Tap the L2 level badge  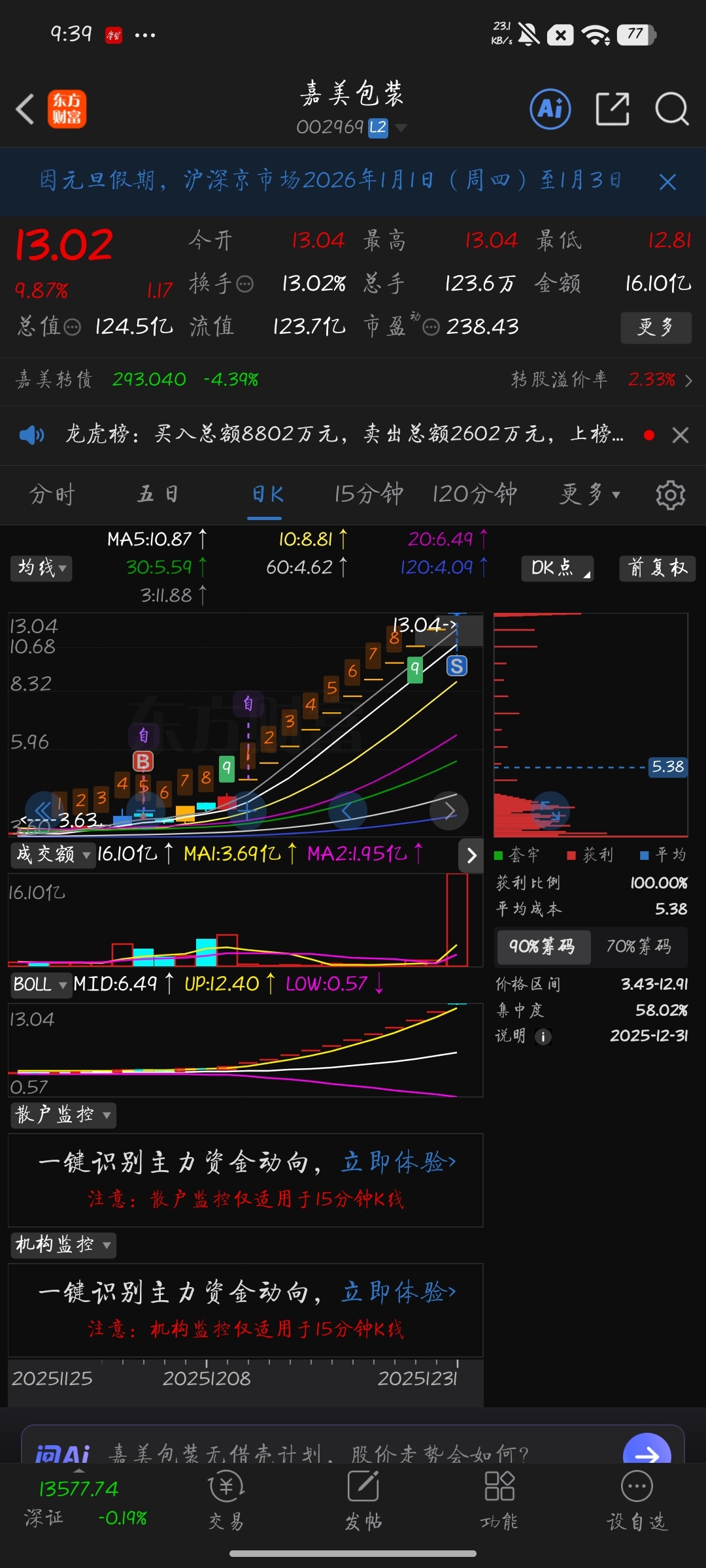pos(378,127)
